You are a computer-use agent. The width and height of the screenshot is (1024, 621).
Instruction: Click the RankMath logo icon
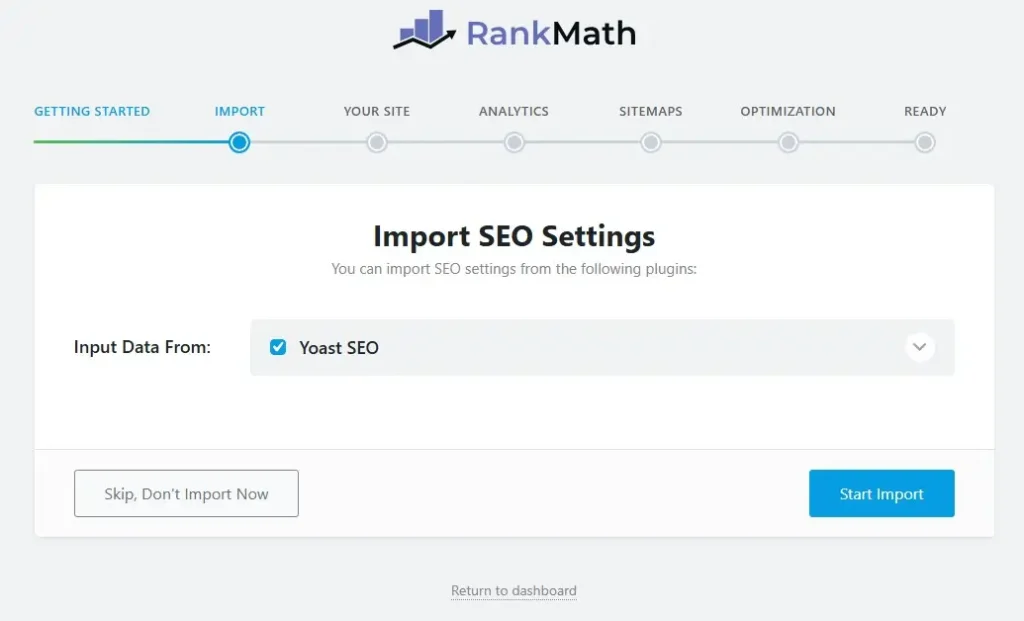pyautogui.click(x=425, y=31)
